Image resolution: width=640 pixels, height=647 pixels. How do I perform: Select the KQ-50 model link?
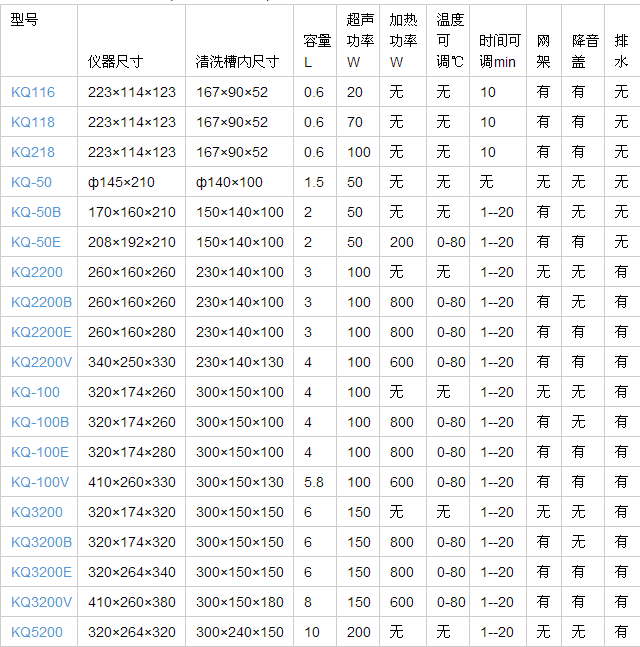click(31, 182)
